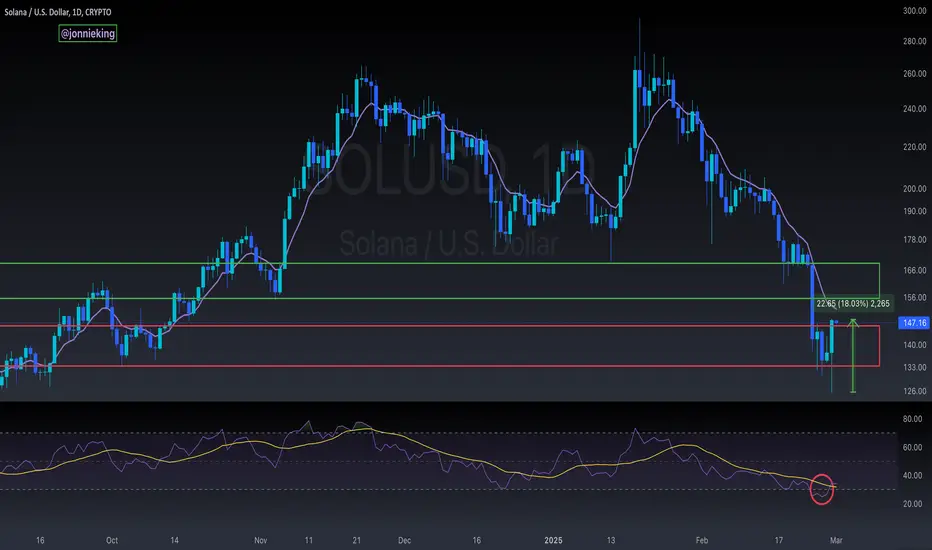Viewport: 932px width, 550px height.
Task: Click the 280.00 price axis label
Action: tap(914, 41)
